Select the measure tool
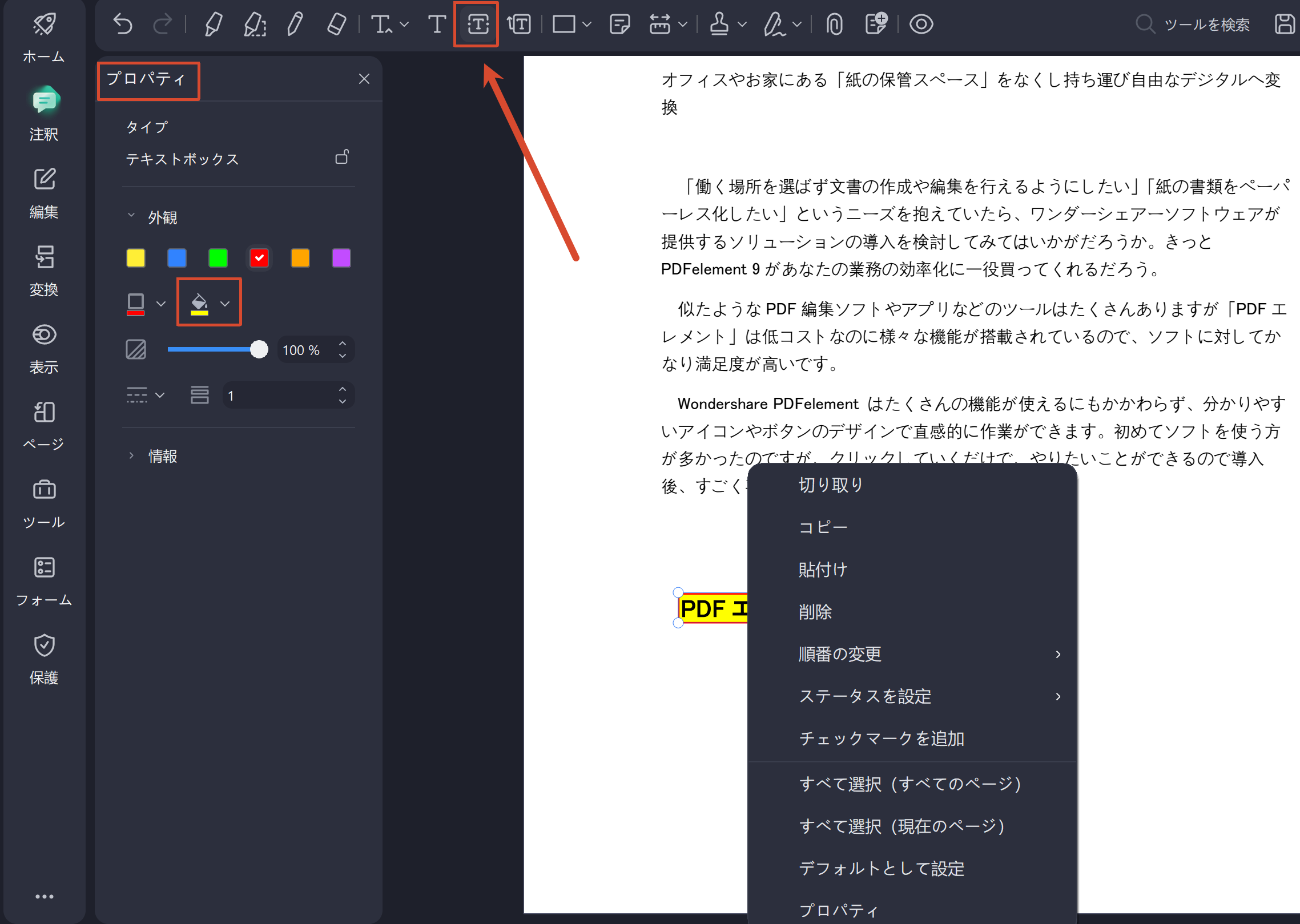This screenshot has width=1300, height=924. pyautogui.click(x=660, y=24)
